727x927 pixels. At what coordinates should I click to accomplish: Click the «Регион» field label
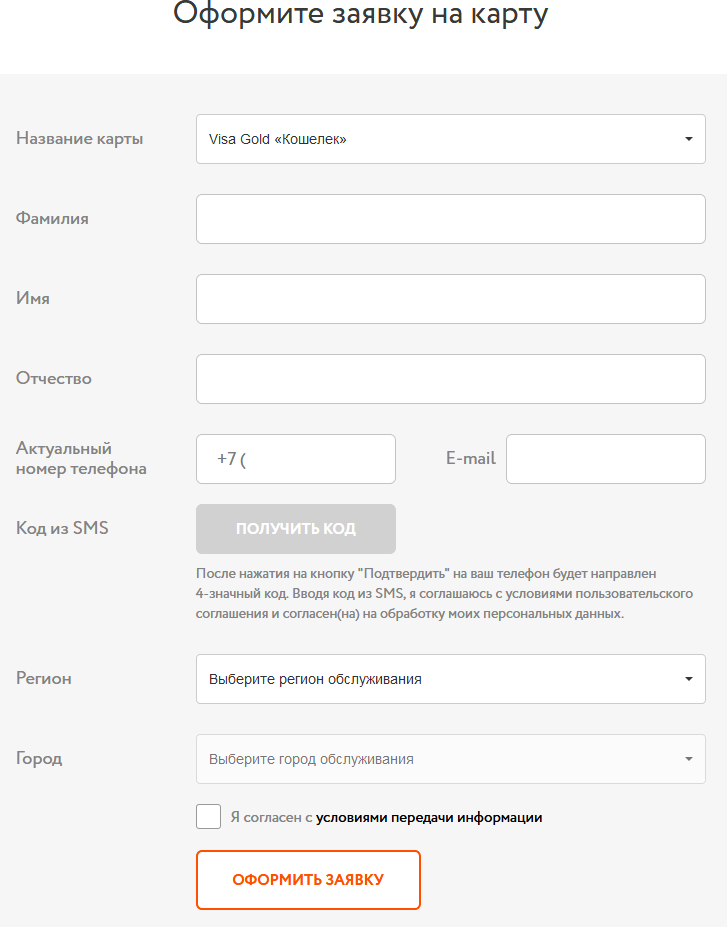click(44, 678)
